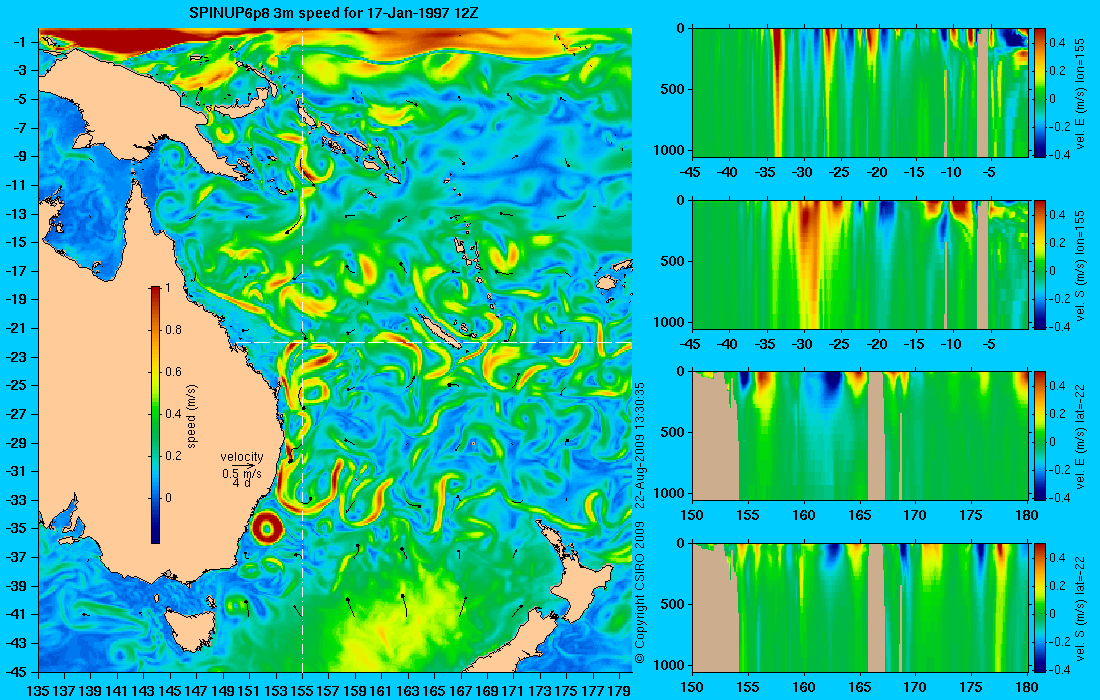Viewport: 1100px width, 700px height.
Task: Click the "1" tick at the top of the speed colorbar
Action: tap(167, 288)
